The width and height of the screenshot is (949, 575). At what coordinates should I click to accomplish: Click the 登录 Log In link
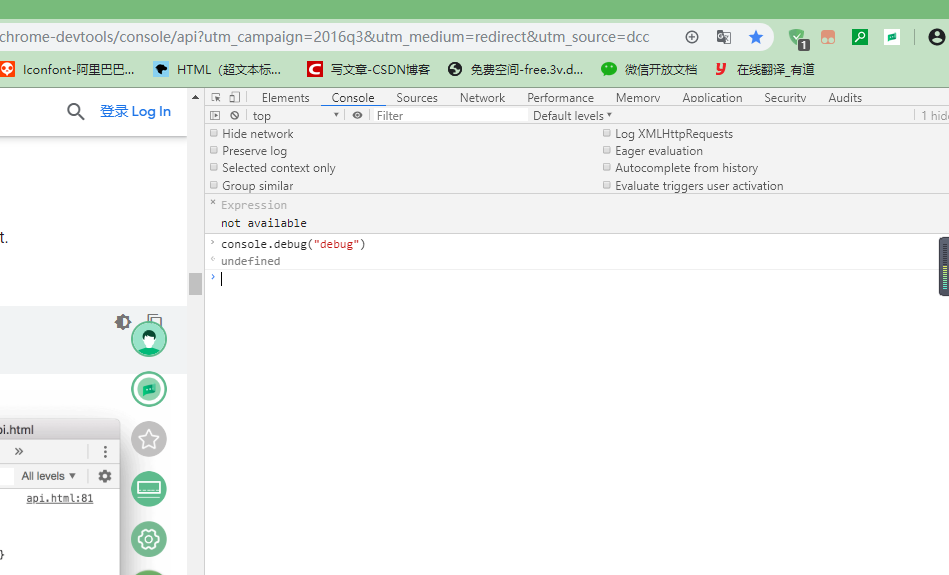coord(135,111)
